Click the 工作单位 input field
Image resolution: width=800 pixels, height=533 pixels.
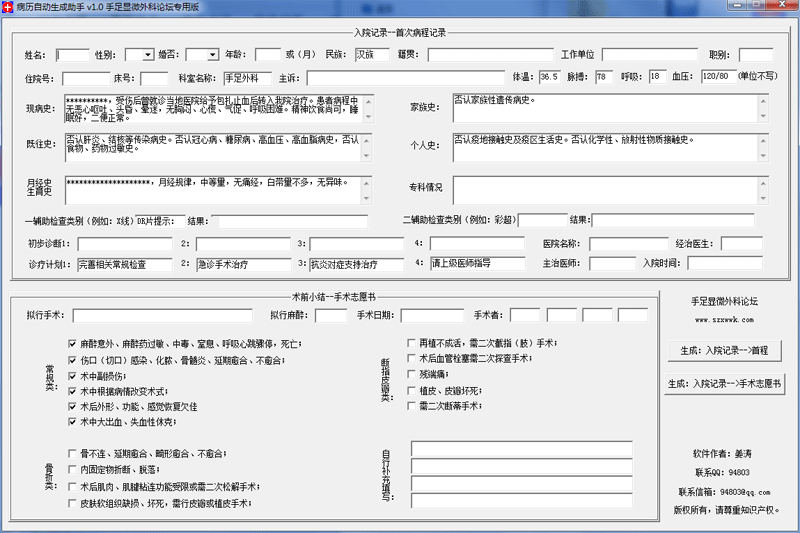pos(649,55)
